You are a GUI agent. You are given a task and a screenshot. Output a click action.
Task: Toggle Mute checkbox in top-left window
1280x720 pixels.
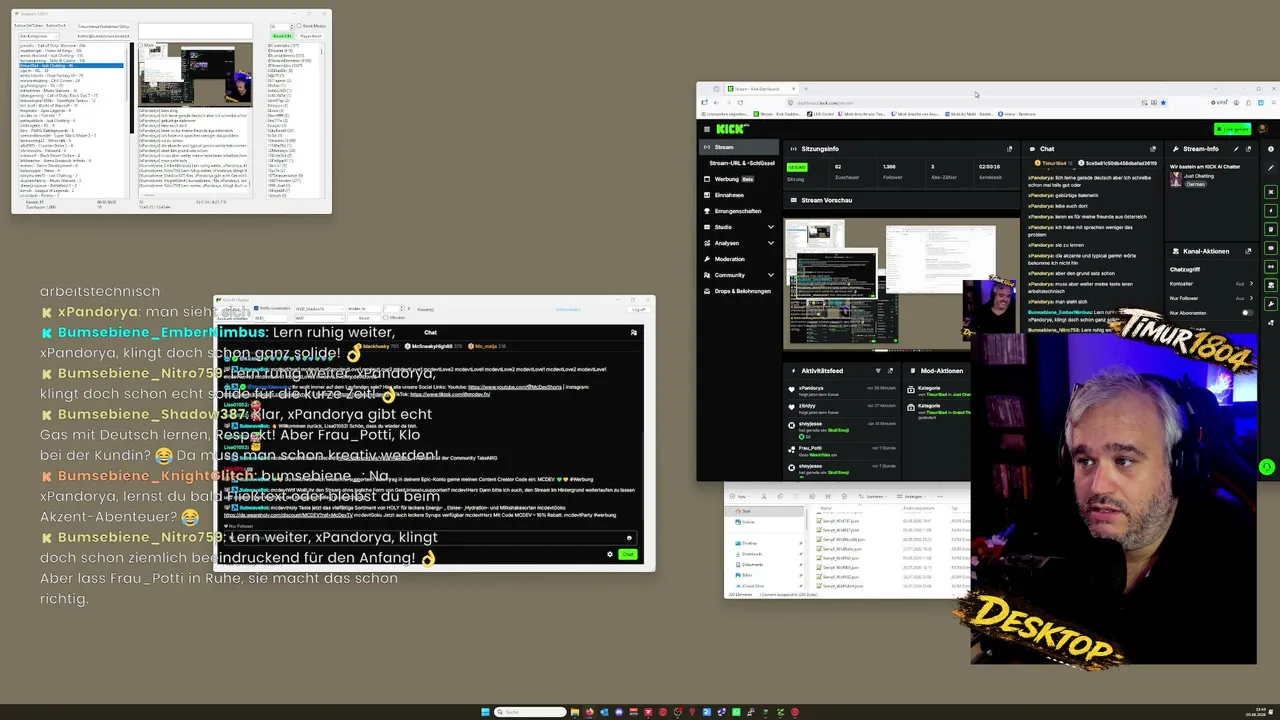click(x=142, y=45)
